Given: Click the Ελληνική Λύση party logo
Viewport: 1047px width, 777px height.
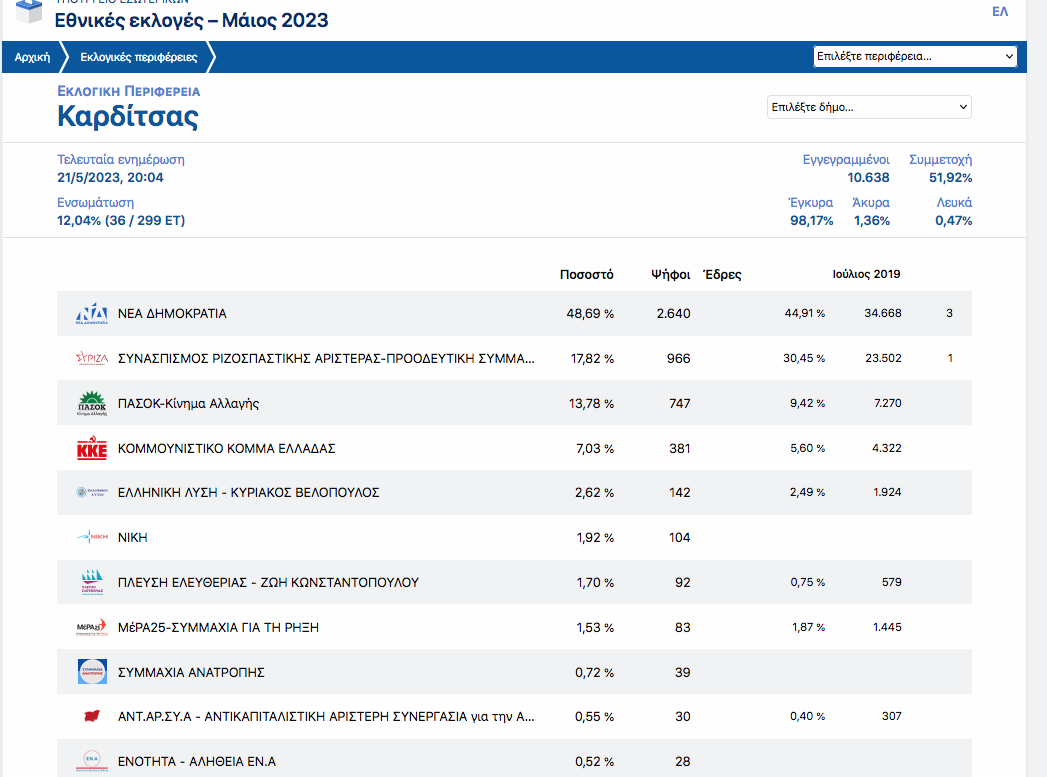Looking at the screenshot, I should point(92,493).
